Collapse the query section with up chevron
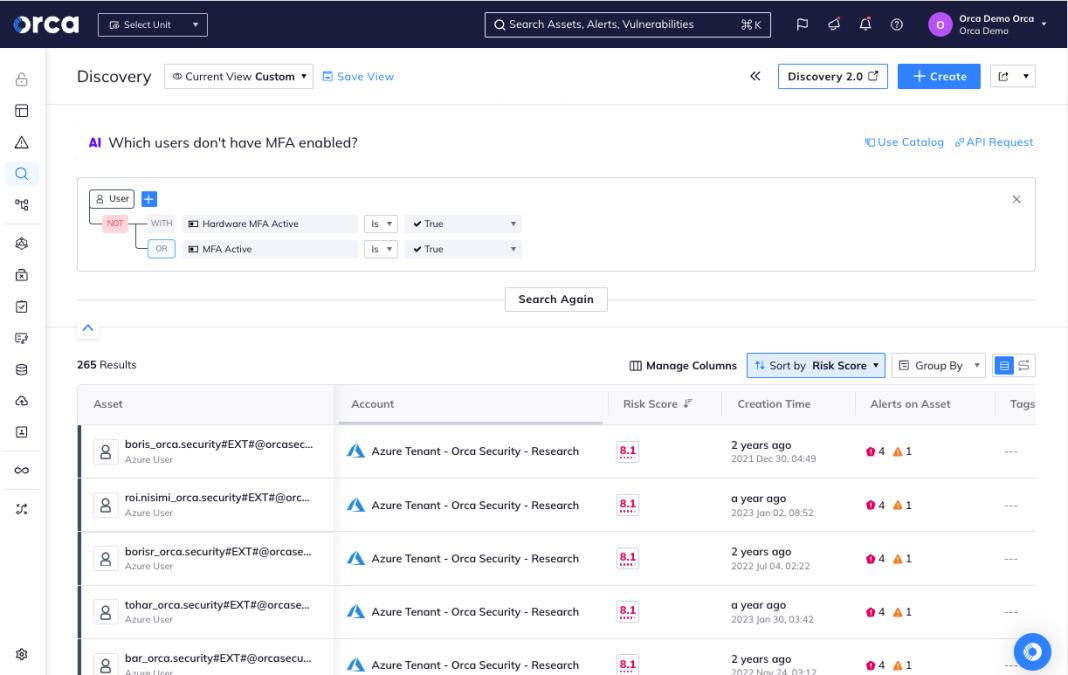 click(88, 328)
